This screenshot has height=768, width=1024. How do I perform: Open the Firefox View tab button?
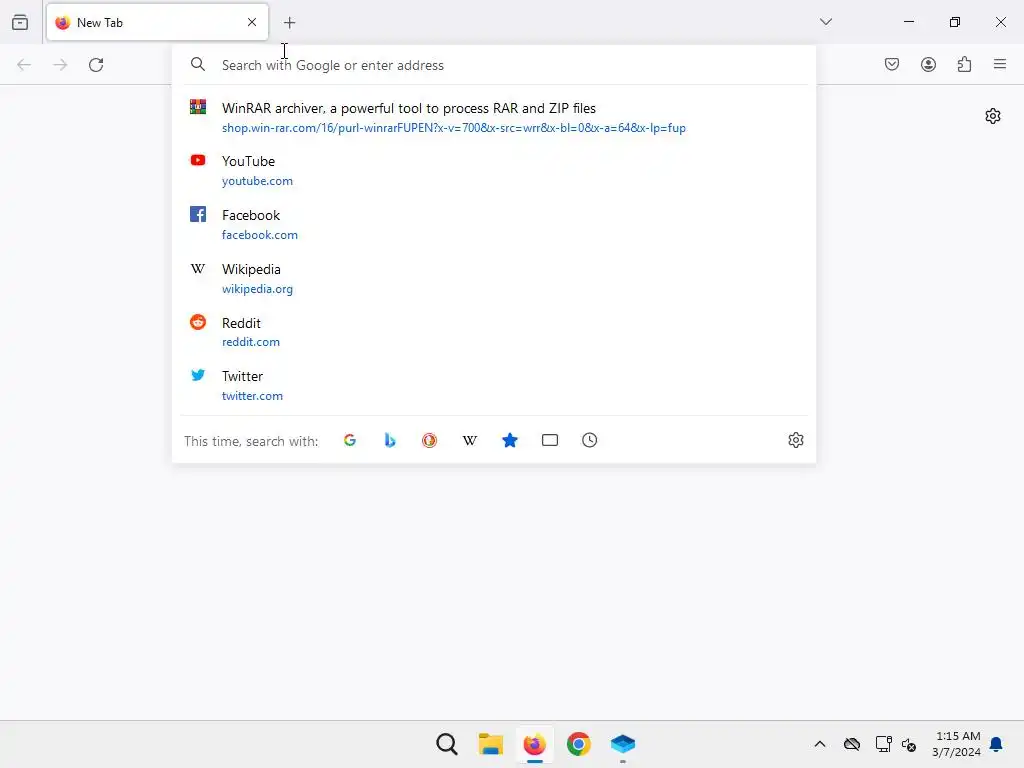pyautogui.click(x=20, y=22)
